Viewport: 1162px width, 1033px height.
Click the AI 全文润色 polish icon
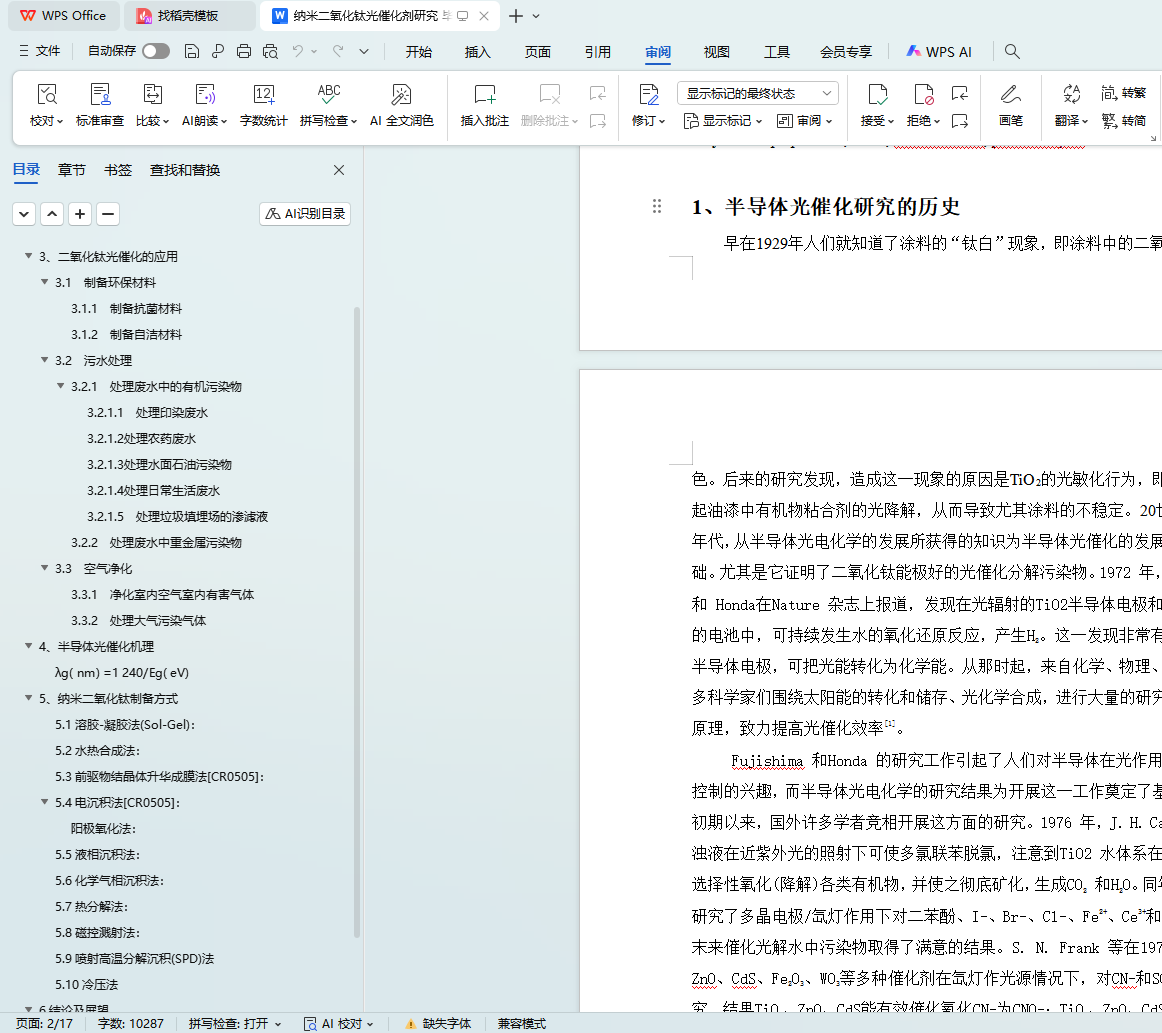401,96
